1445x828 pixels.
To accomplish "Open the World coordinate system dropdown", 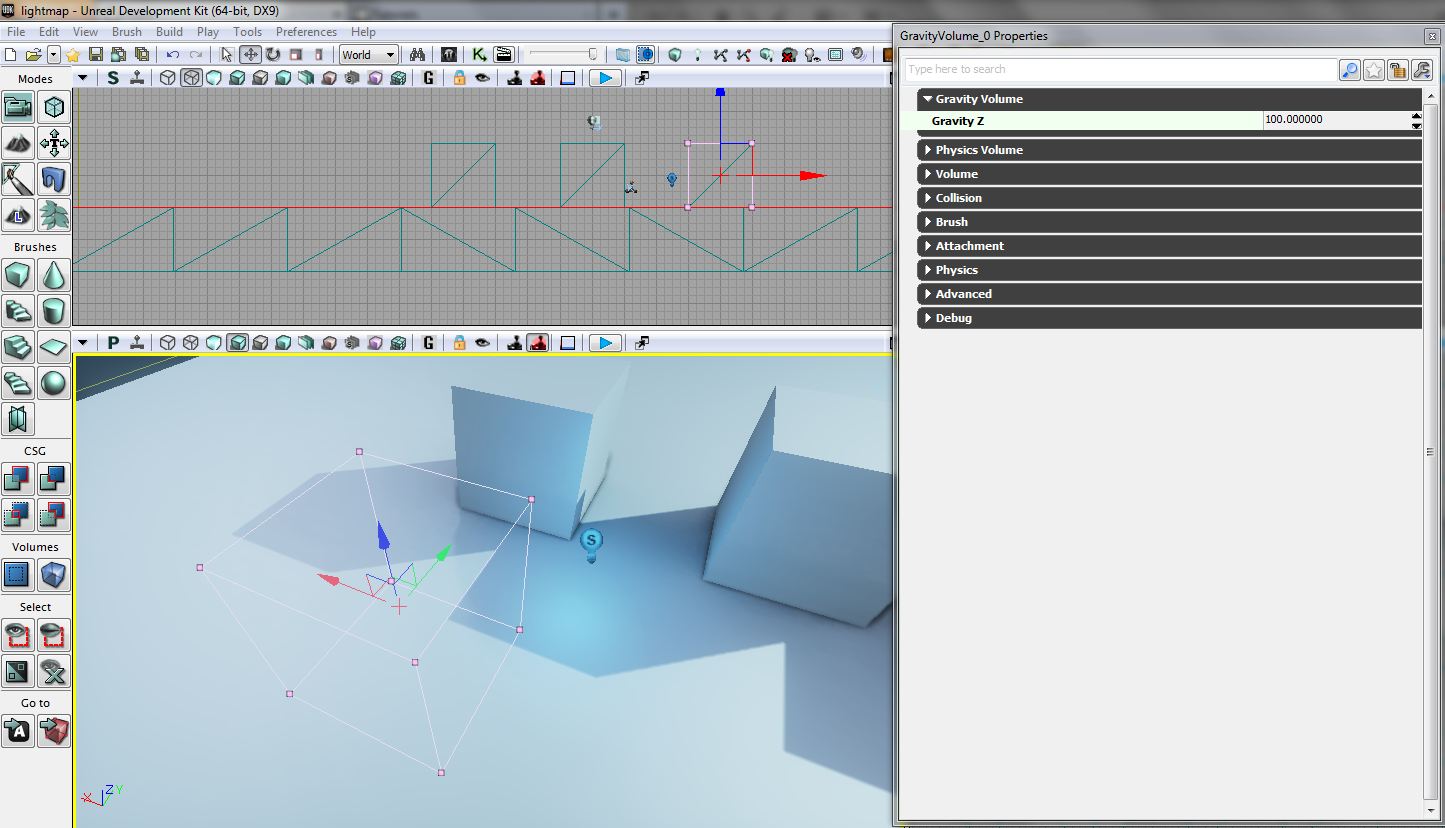I will click(x=368, y=55).
